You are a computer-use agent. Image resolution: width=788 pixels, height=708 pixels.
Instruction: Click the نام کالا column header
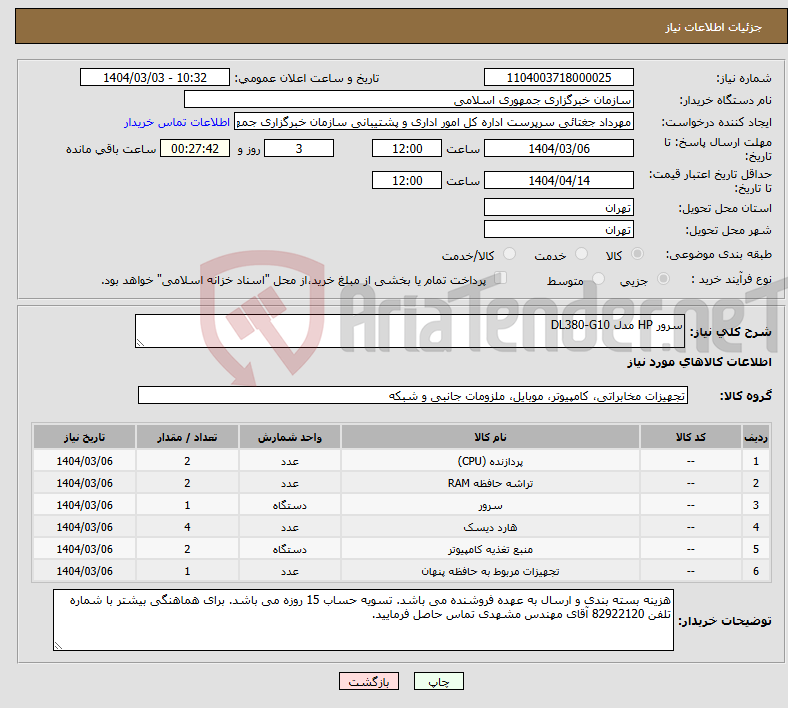click(490, 437)
